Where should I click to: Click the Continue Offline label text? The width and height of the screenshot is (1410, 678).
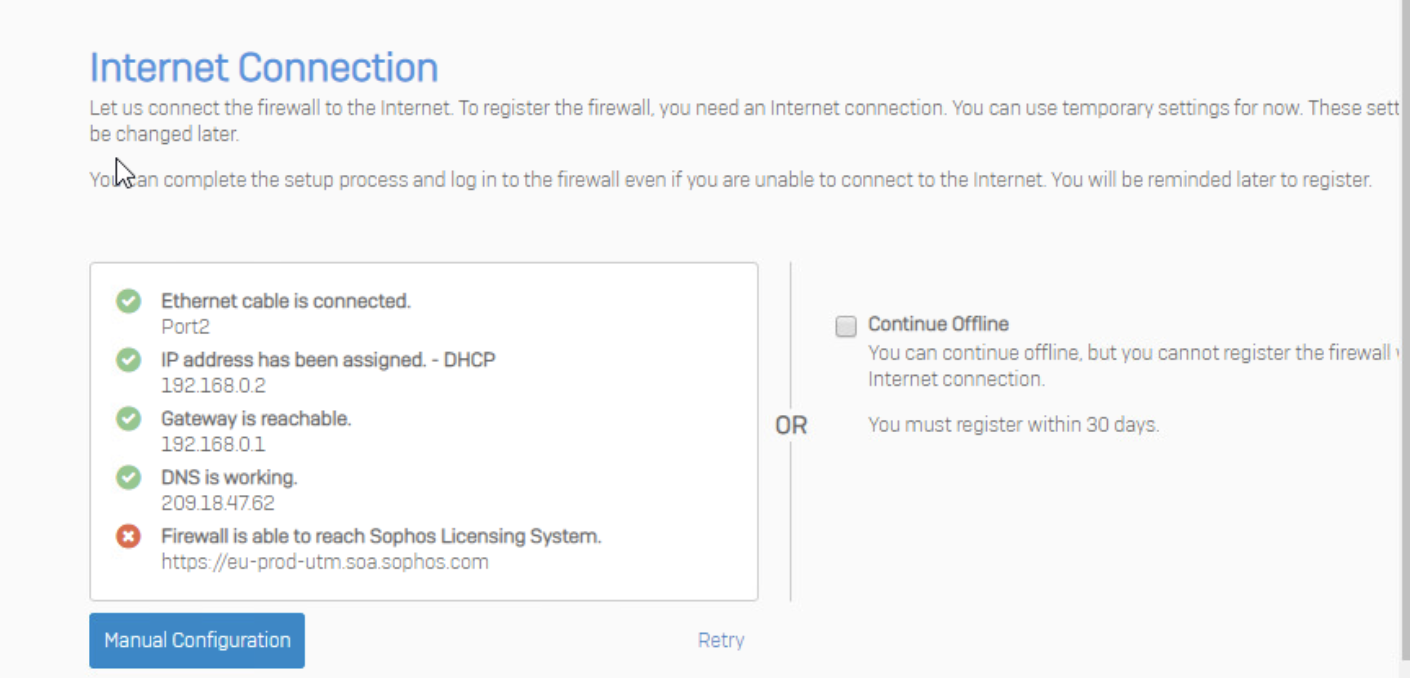(x=938, y=324)
